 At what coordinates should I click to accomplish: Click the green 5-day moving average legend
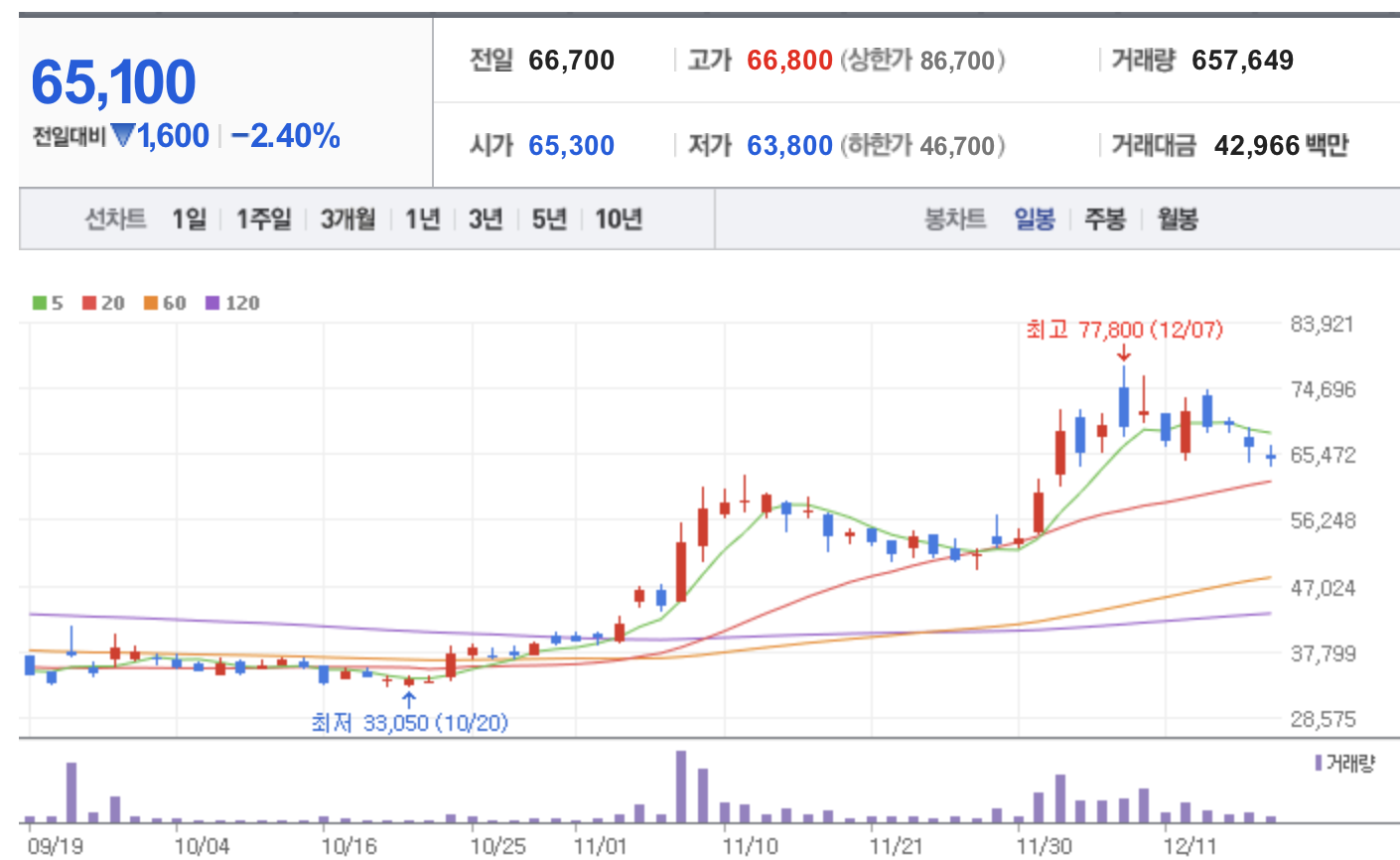point(48,303)
